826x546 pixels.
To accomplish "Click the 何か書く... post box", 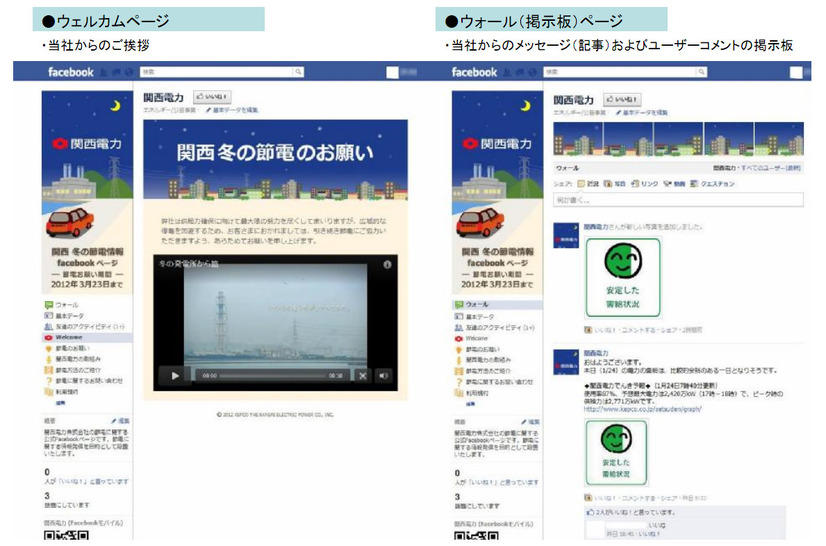I will 678,200.
